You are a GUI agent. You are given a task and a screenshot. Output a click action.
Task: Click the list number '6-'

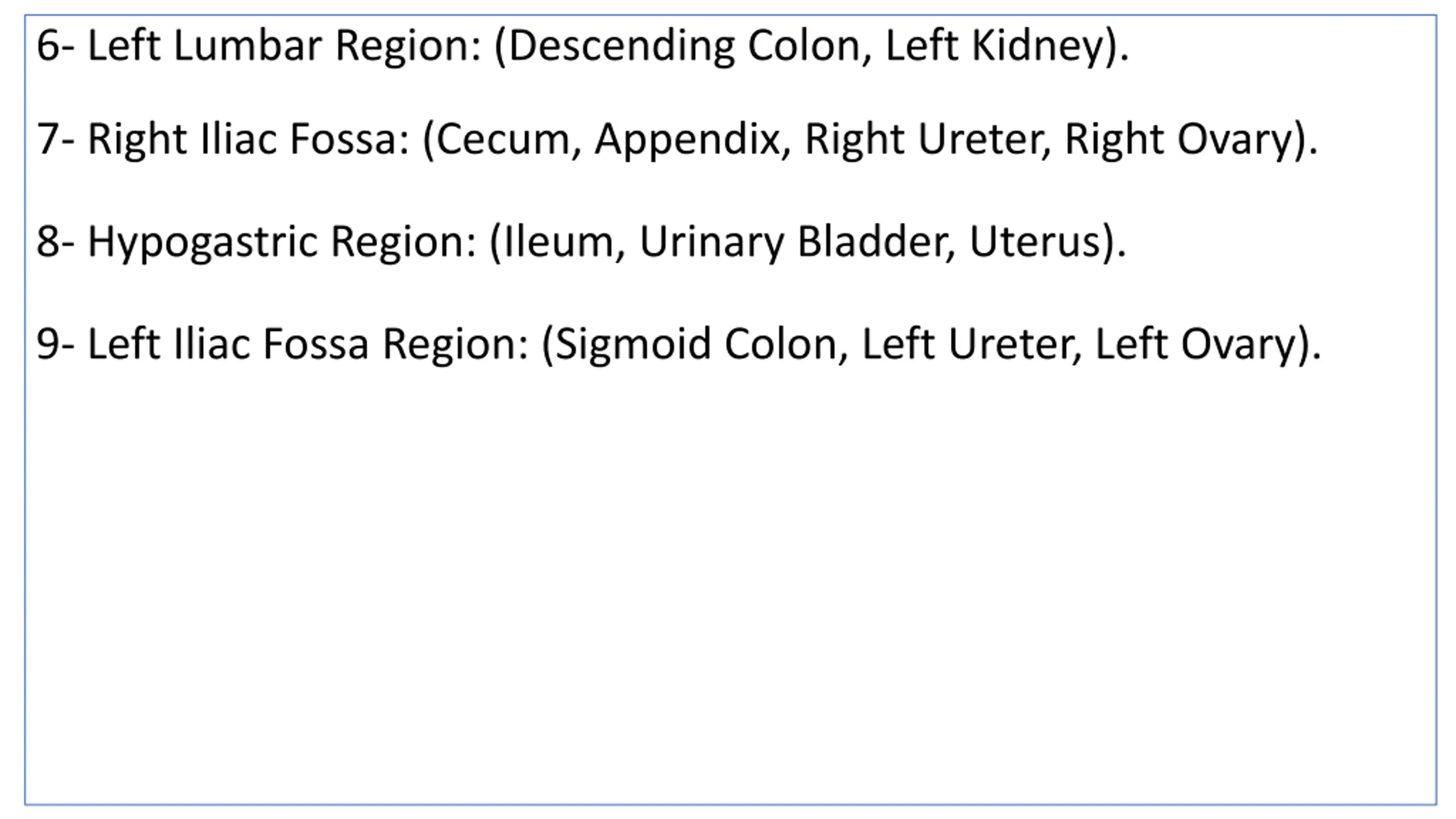(55, 45)
